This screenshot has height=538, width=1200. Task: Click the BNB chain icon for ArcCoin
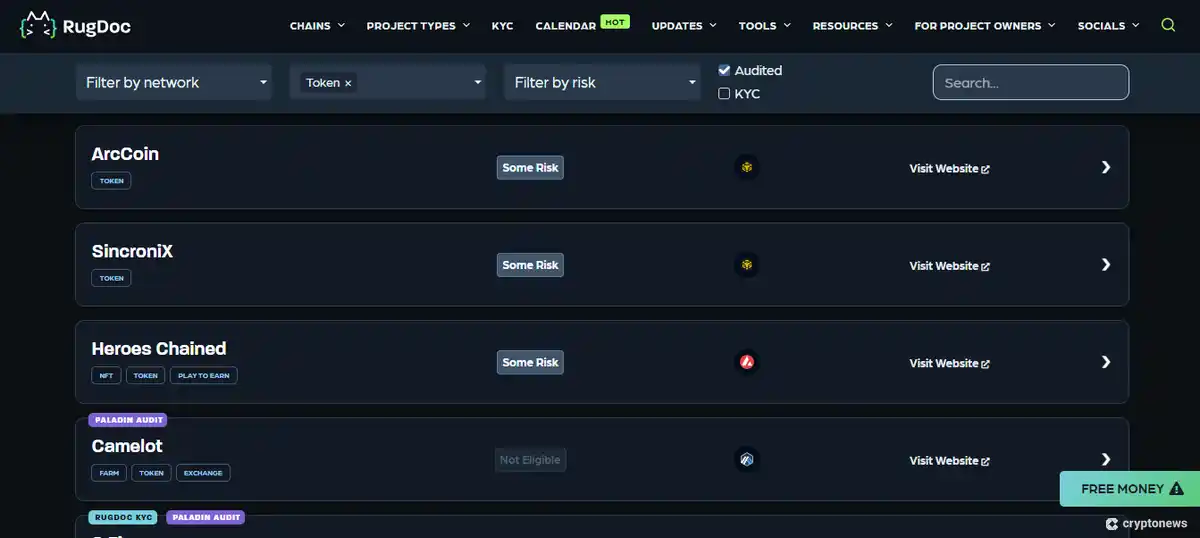point(746,167)
